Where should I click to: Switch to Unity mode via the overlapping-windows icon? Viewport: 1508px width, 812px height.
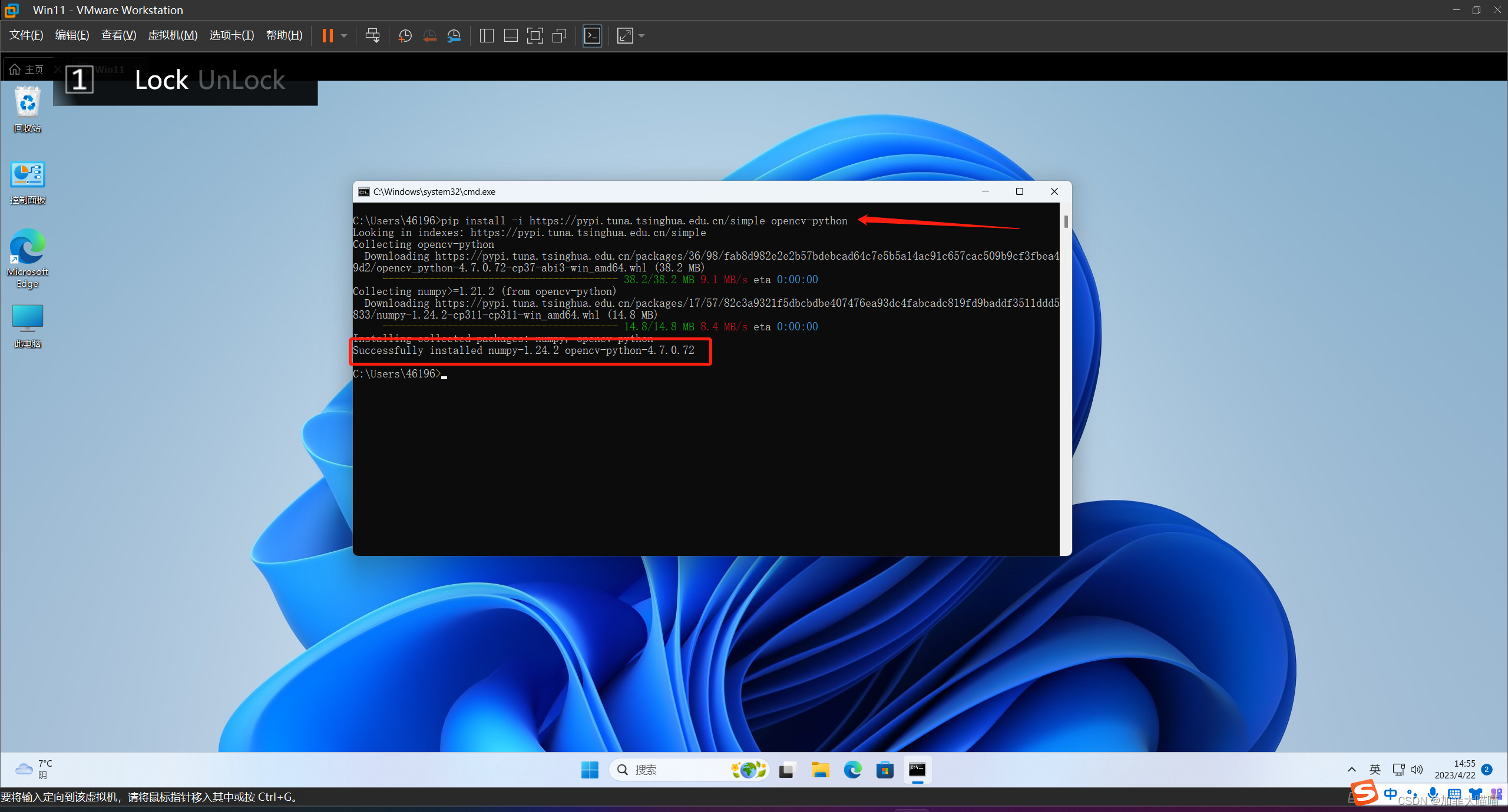[x=559, y=36]
